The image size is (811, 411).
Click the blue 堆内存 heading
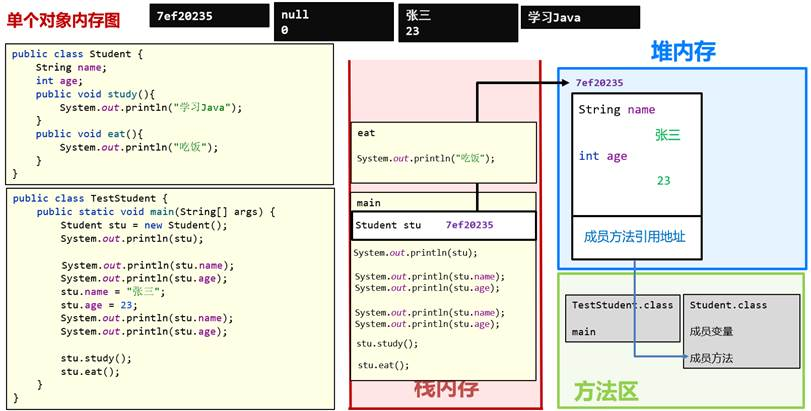coord(683,51)
